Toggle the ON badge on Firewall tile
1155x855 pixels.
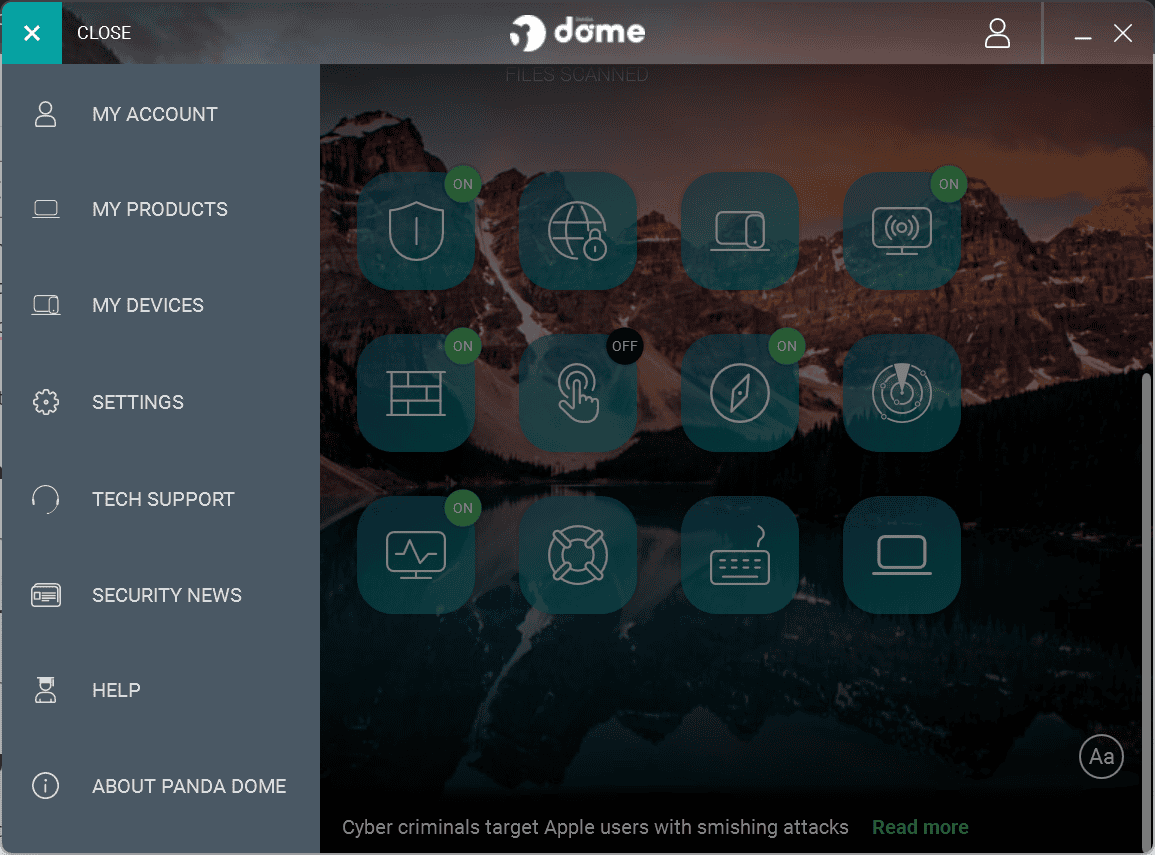tap(463, 346)
